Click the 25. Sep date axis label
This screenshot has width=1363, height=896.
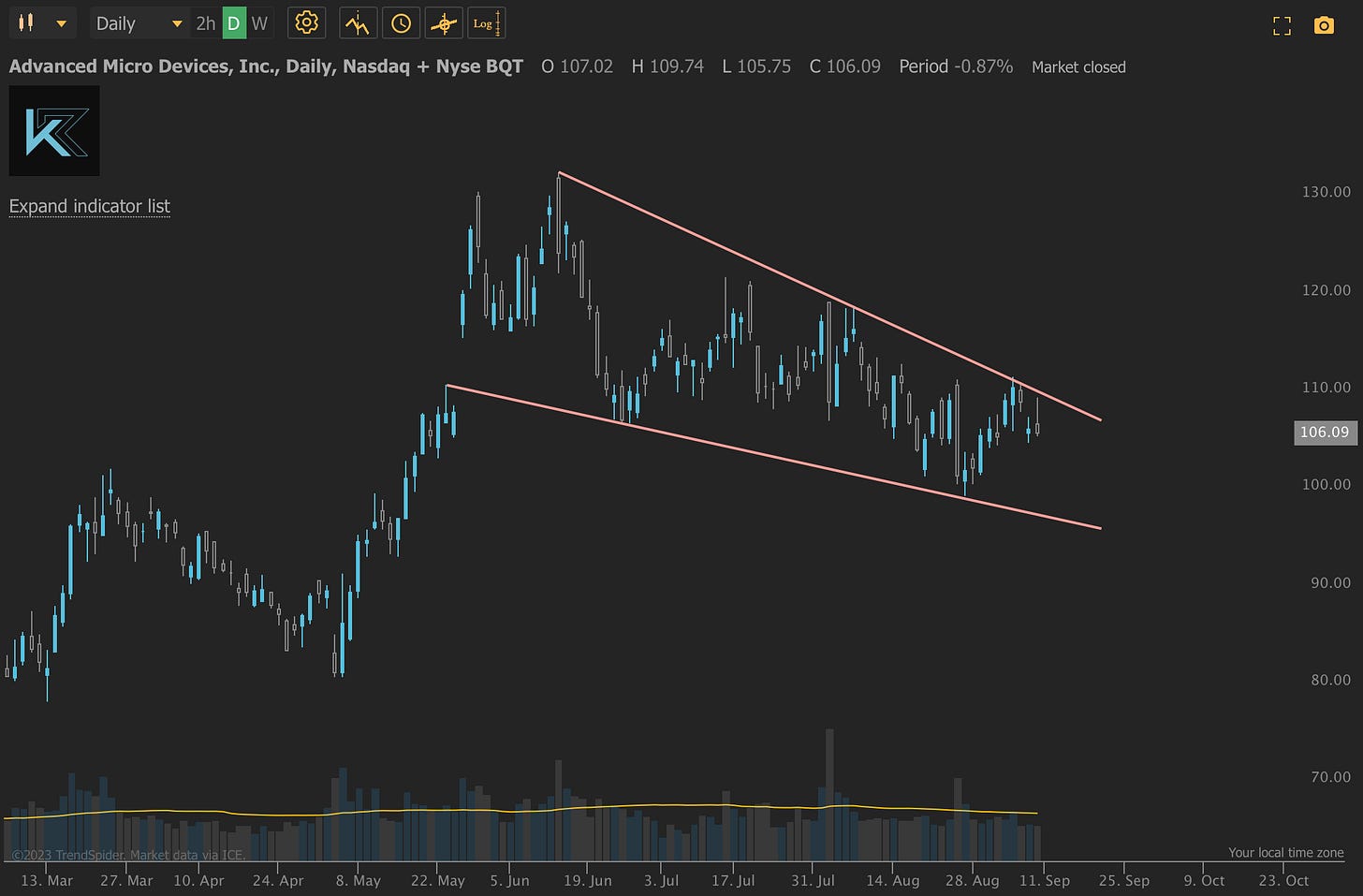1124,880
